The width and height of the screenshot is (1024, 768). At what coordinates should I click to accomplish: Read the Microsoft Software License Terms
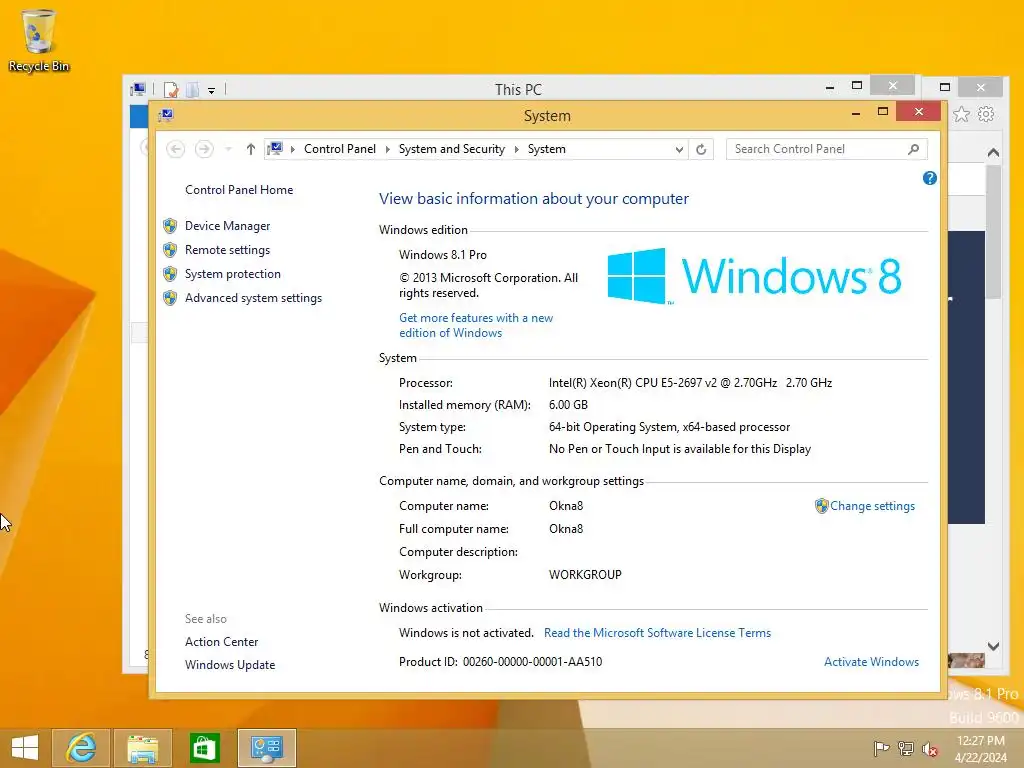658,633
